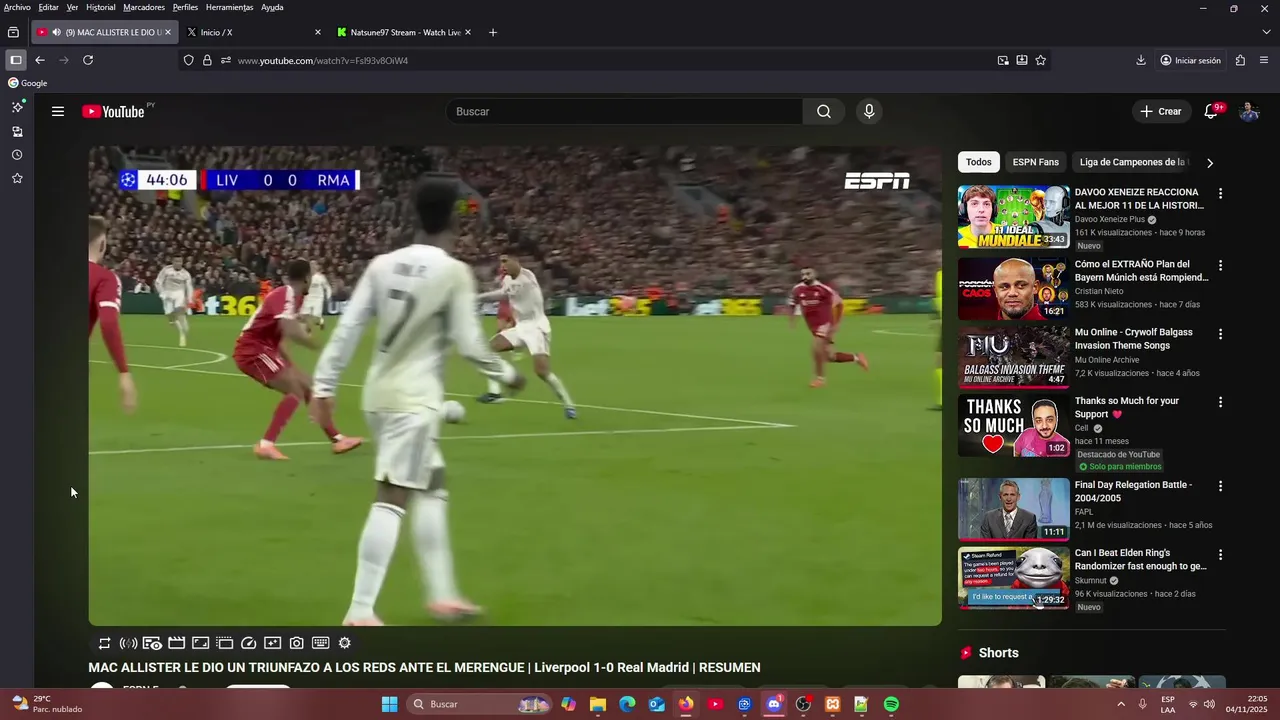Open options for Final Day Relegation video

pos(1220,486)
